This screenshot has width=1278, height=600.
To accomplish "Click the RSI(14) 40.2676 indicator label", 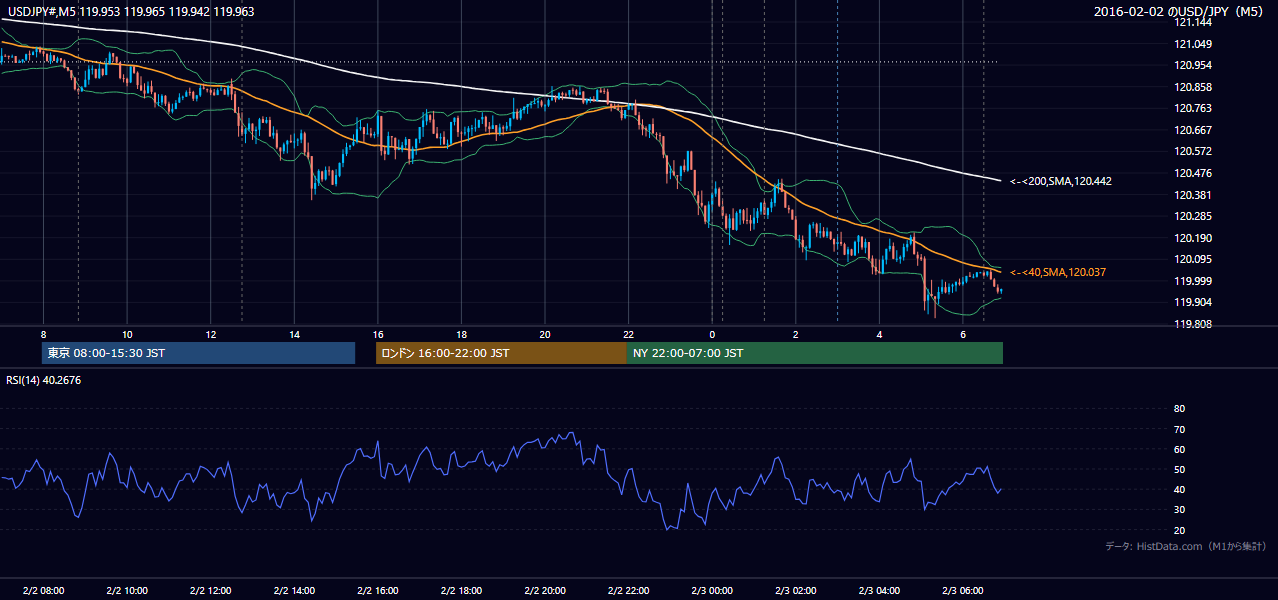I will pos(43,379).
